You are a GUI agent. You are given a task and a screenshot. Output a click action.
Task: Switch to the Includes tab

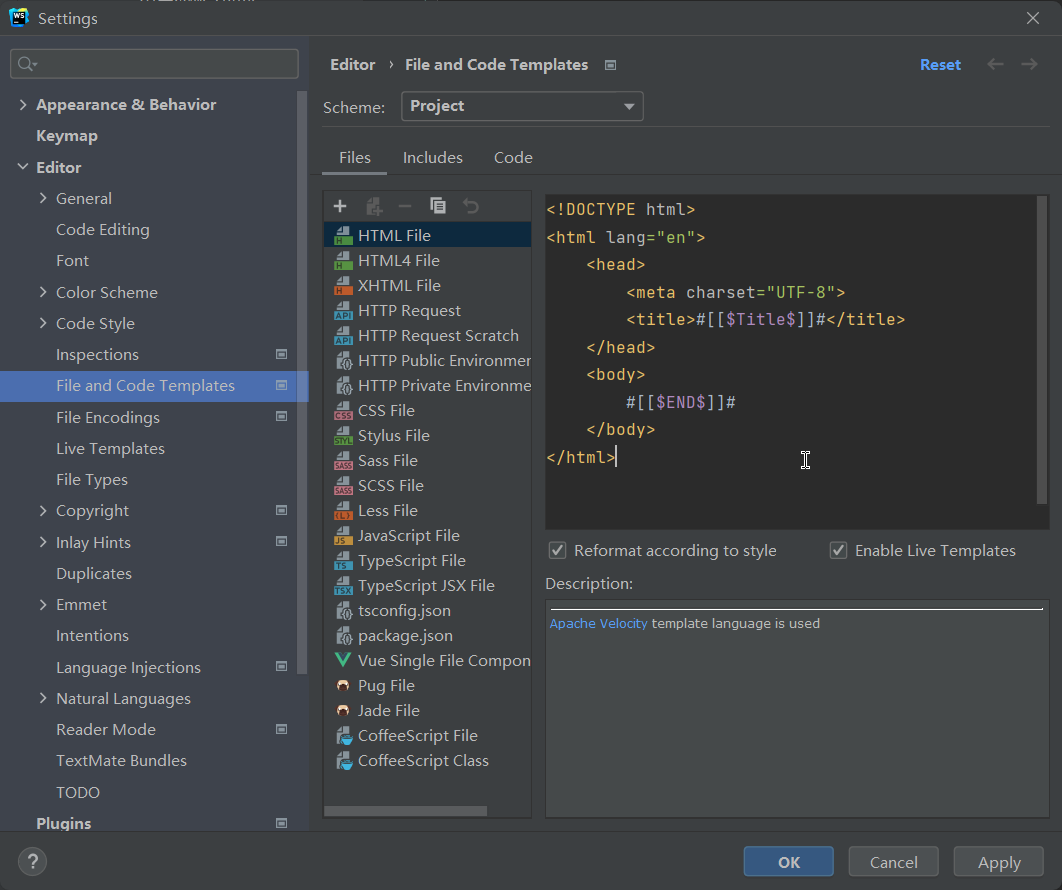pos(432,157)
